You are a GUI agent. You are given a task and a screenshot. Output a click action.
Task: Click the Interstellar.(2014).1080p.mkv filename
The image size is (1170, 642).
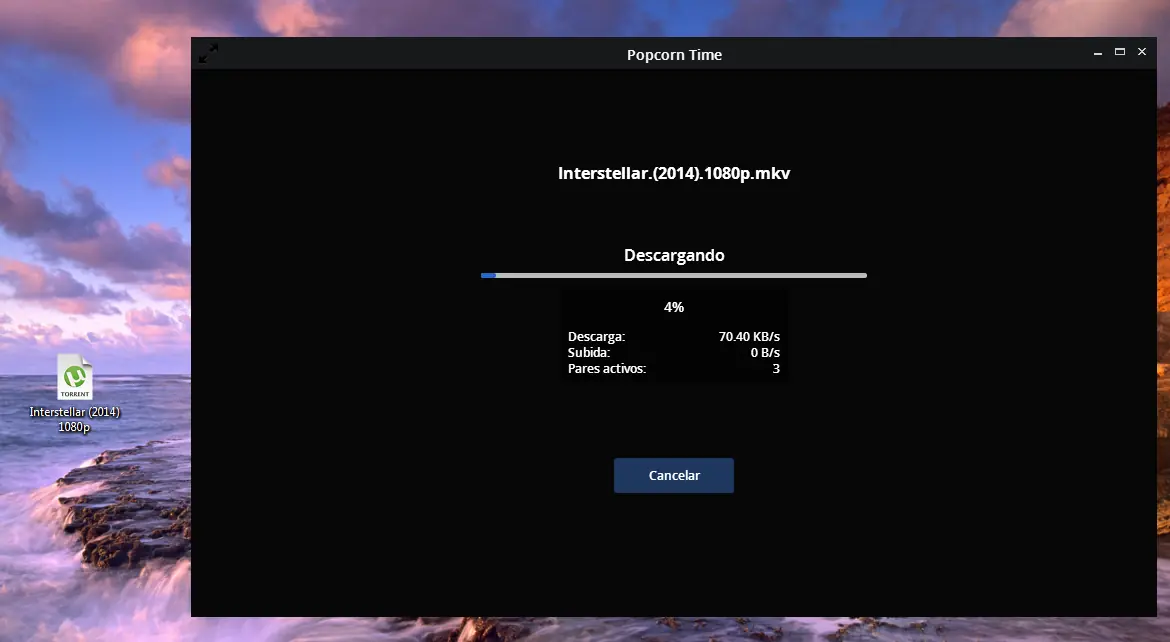tap(674, 173)
